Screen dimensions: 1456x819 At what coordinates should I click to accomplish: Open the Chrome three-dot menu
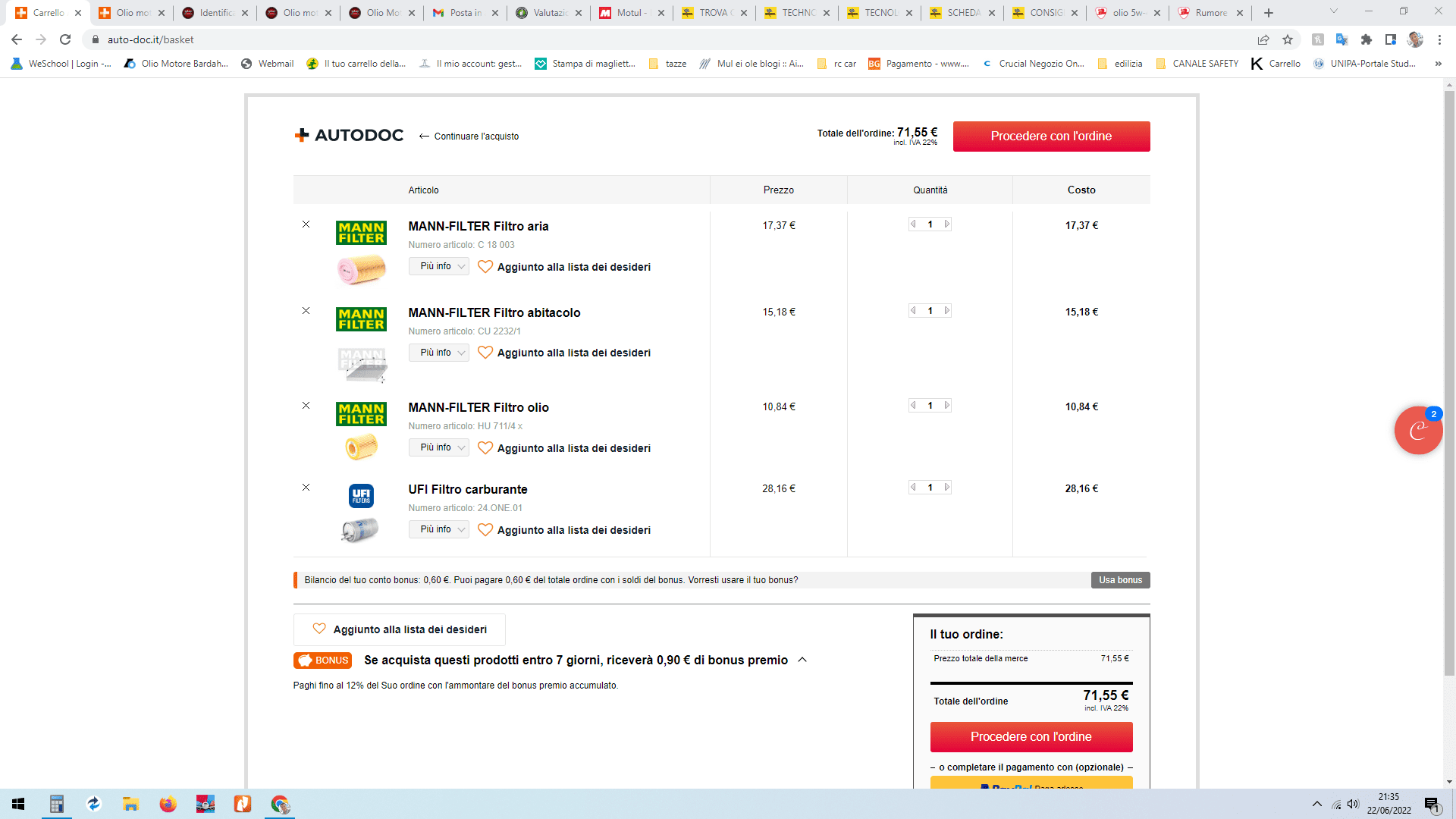[x=1439, y=39]
